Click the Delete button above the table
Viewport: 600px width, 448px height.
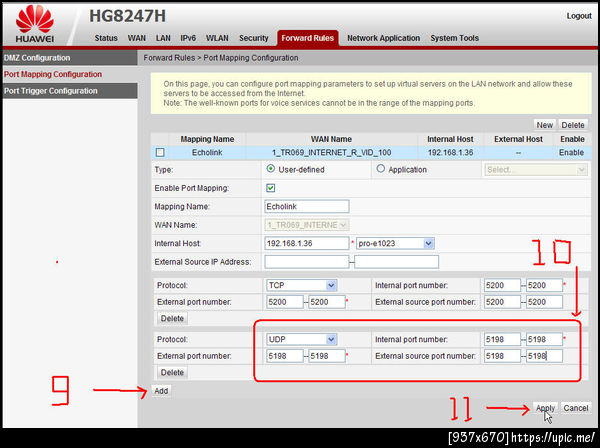click(573, 125)
